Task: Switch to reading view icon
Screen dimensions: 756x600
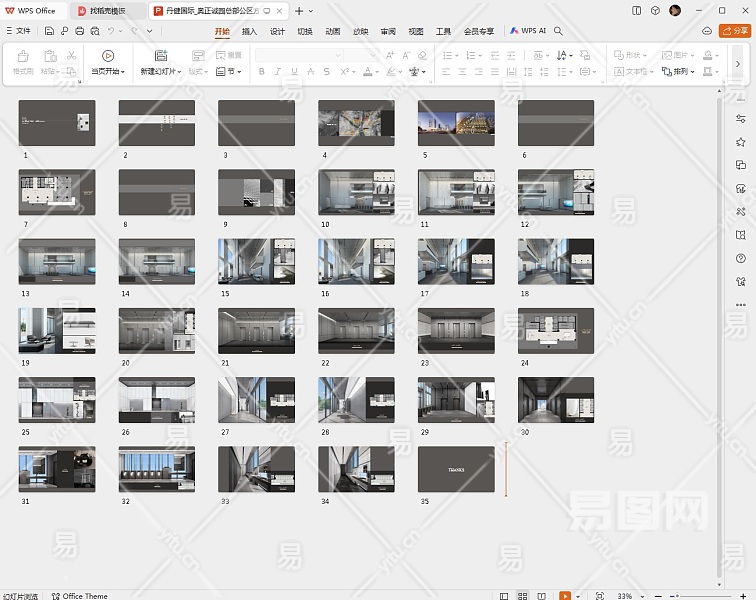Action: pos(541,595)
